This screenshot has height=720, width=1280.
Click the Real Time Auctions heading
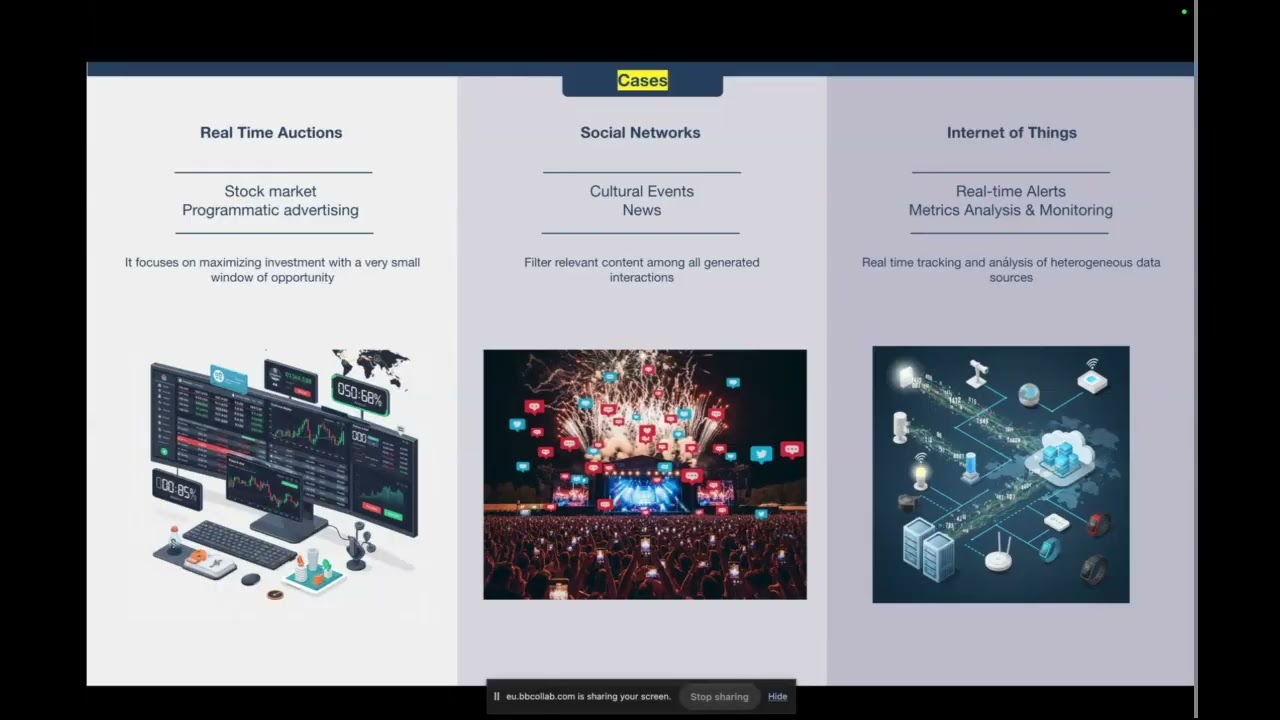271,132
